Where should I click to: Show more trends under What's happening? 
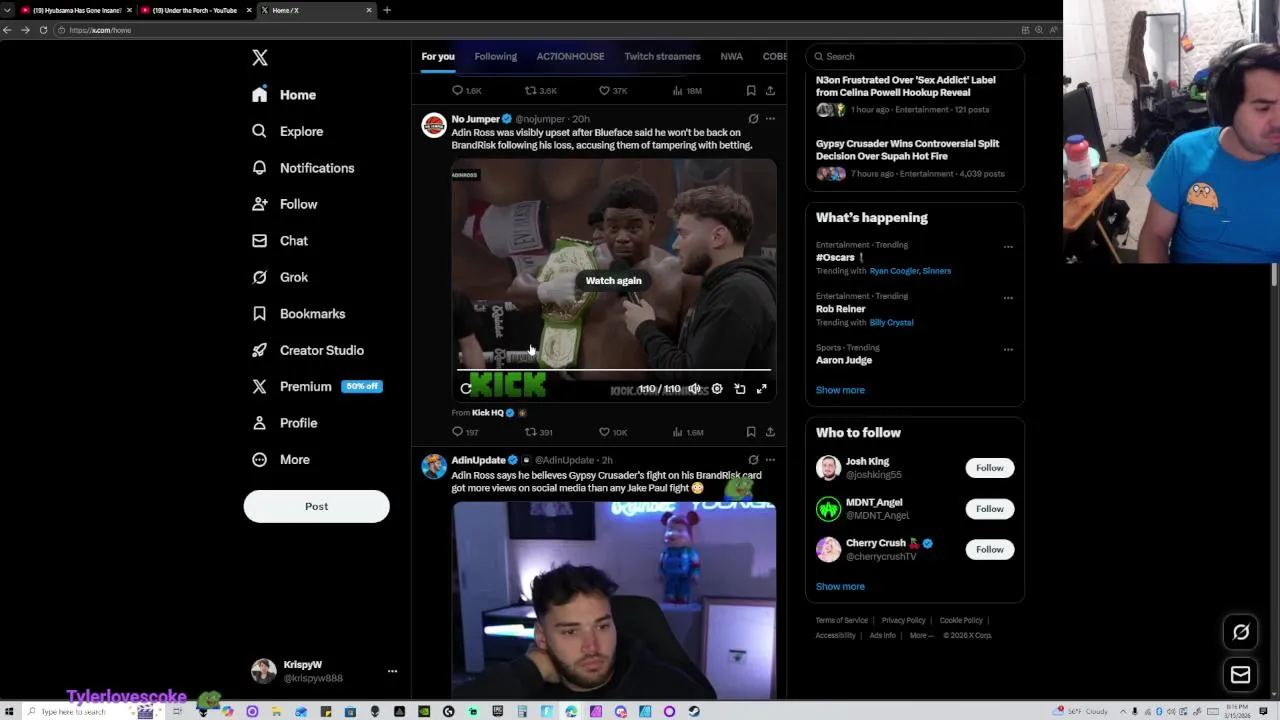pos(840,390)
